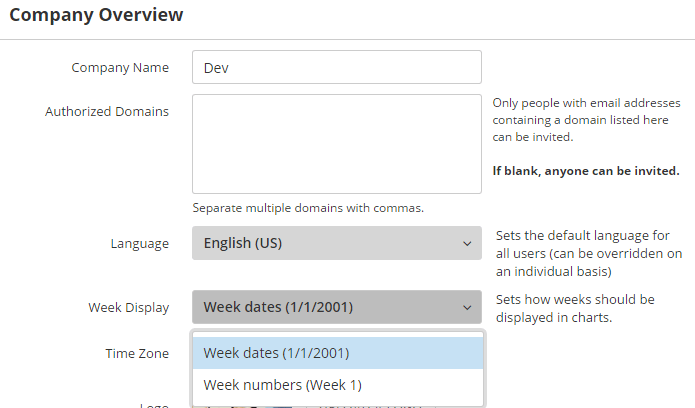
Task: Click the Company Name label
Action: coord(120,67)
